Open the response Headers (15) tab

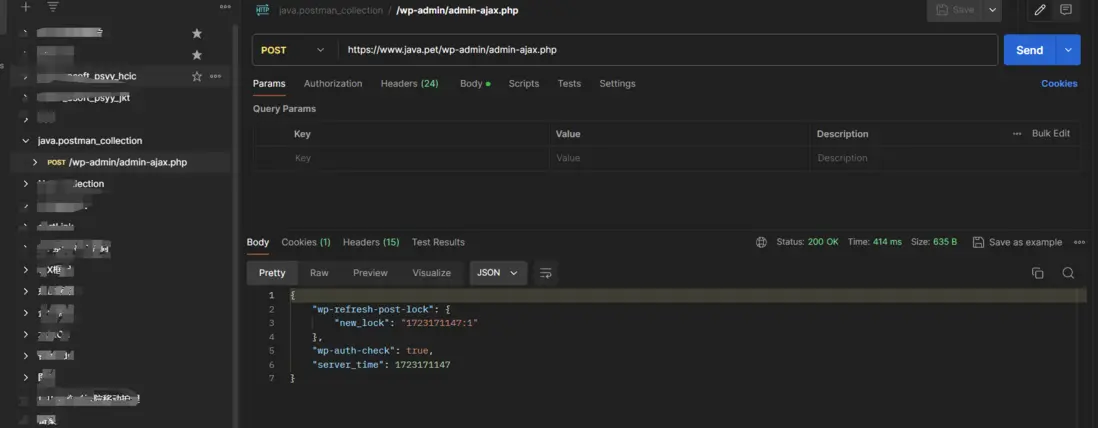coord(371,242)
